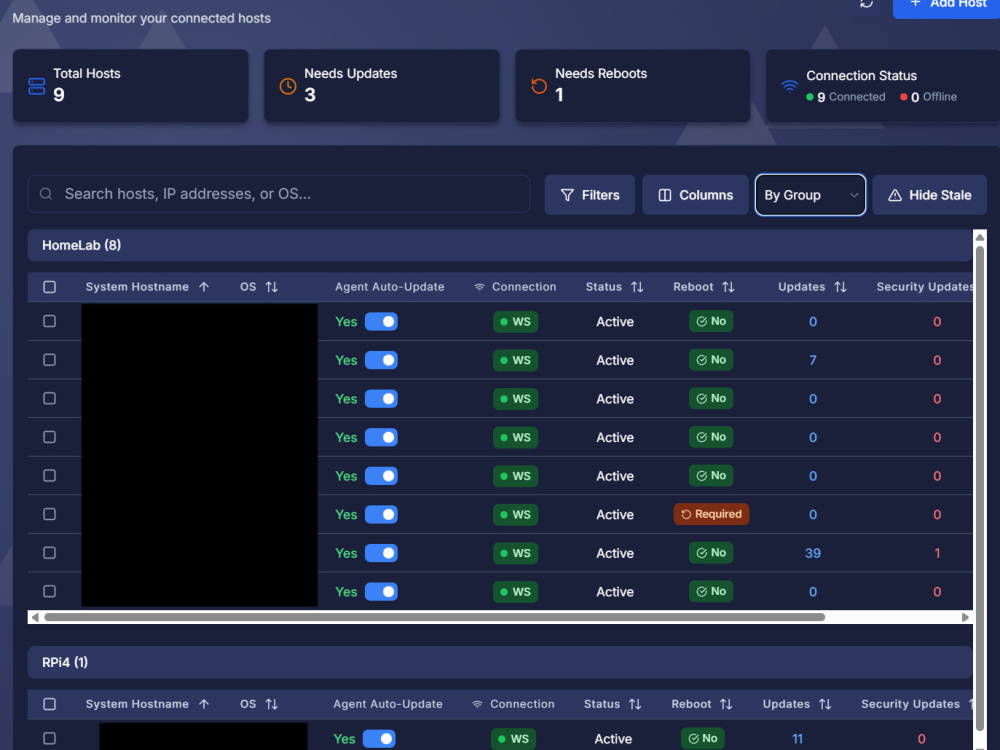Screen dimensions: 1000x750
Task: Click the Needs Reboots rotate icon
Action: (539, 86)
